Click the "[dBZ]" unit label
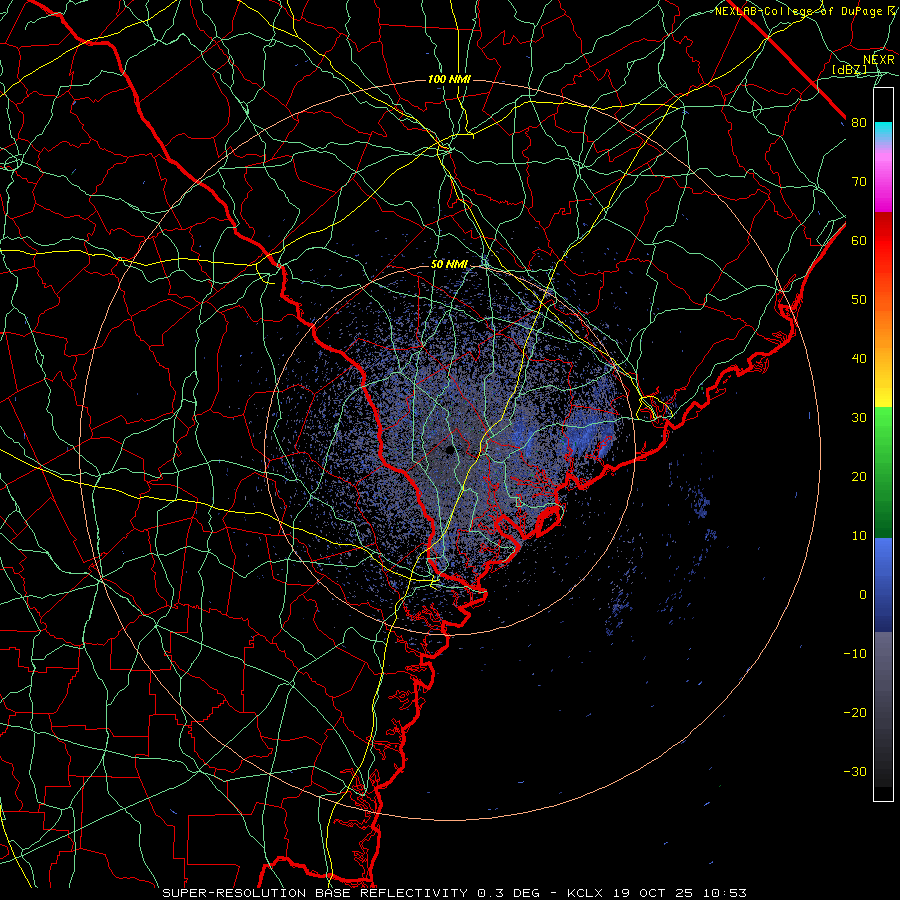The image size is (900, 900). point(849,70)
